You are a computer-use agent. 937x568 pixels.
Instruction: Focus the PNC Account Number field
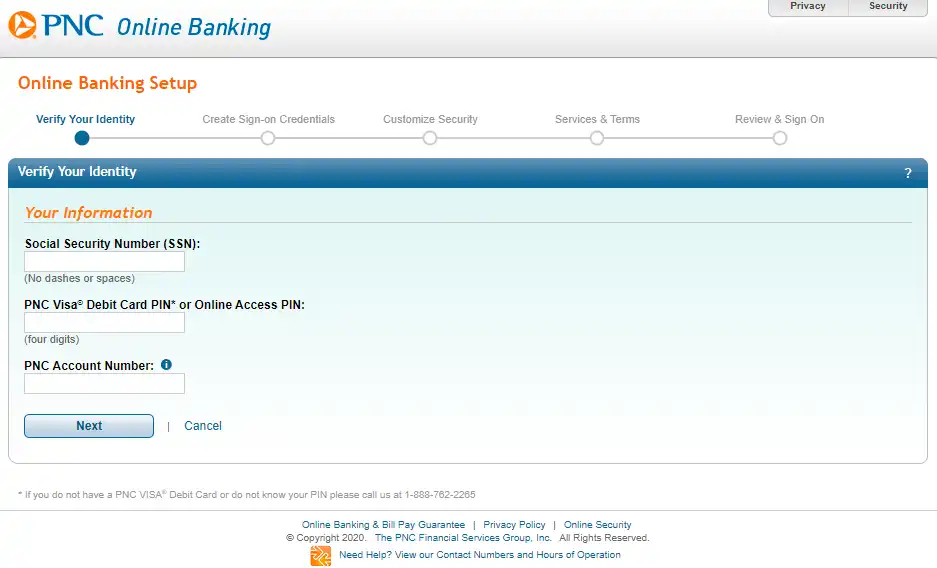pyautogui.click(x=105, y=383)
